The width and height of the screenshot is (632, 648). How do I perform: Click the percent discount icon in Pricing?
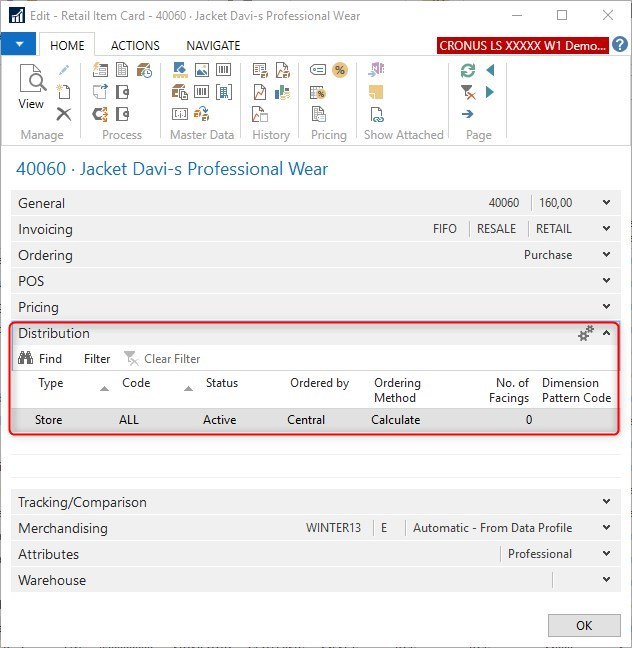click(x=339, y=70)
